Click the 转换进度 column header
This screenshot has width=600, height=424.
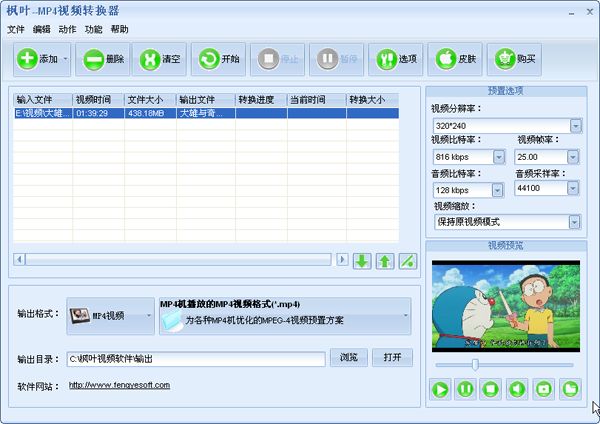(x=261, y=100)
